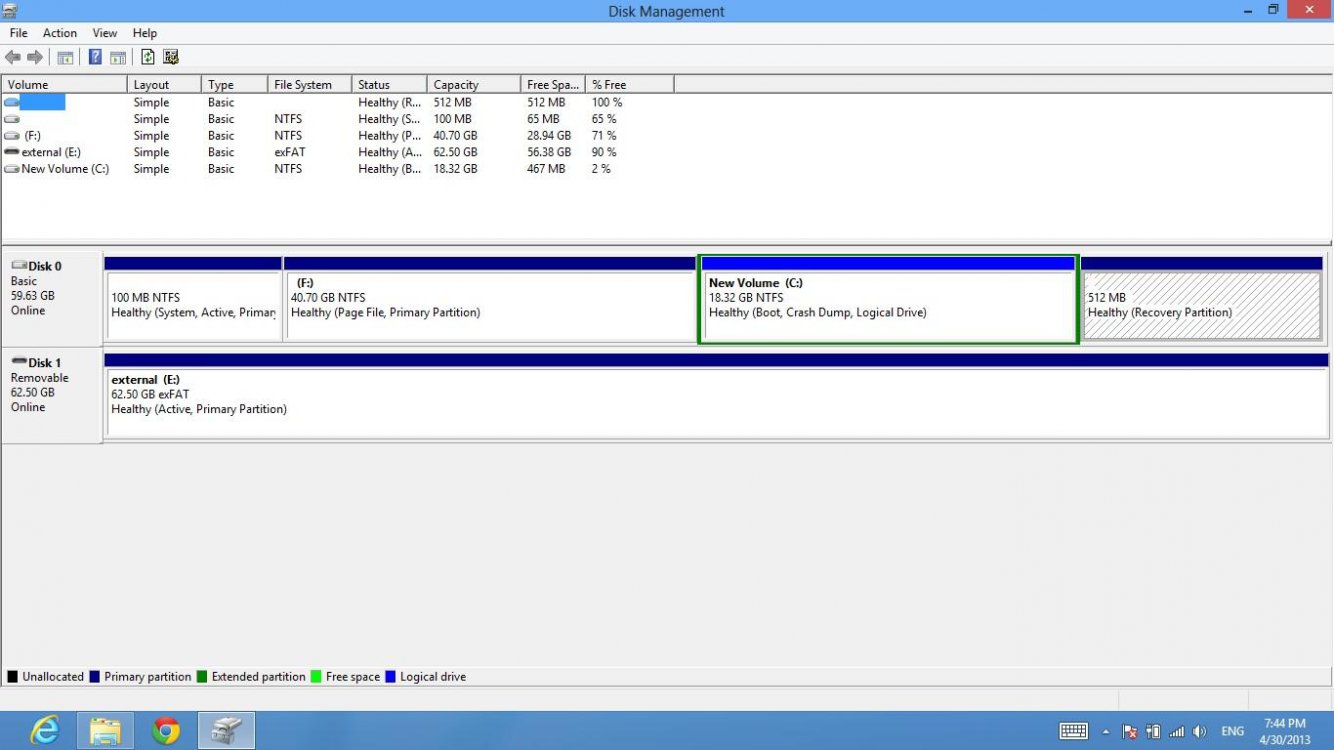Select the "external (E:)" volume name
Screen dimensions: 1334x750
point(51,152)
